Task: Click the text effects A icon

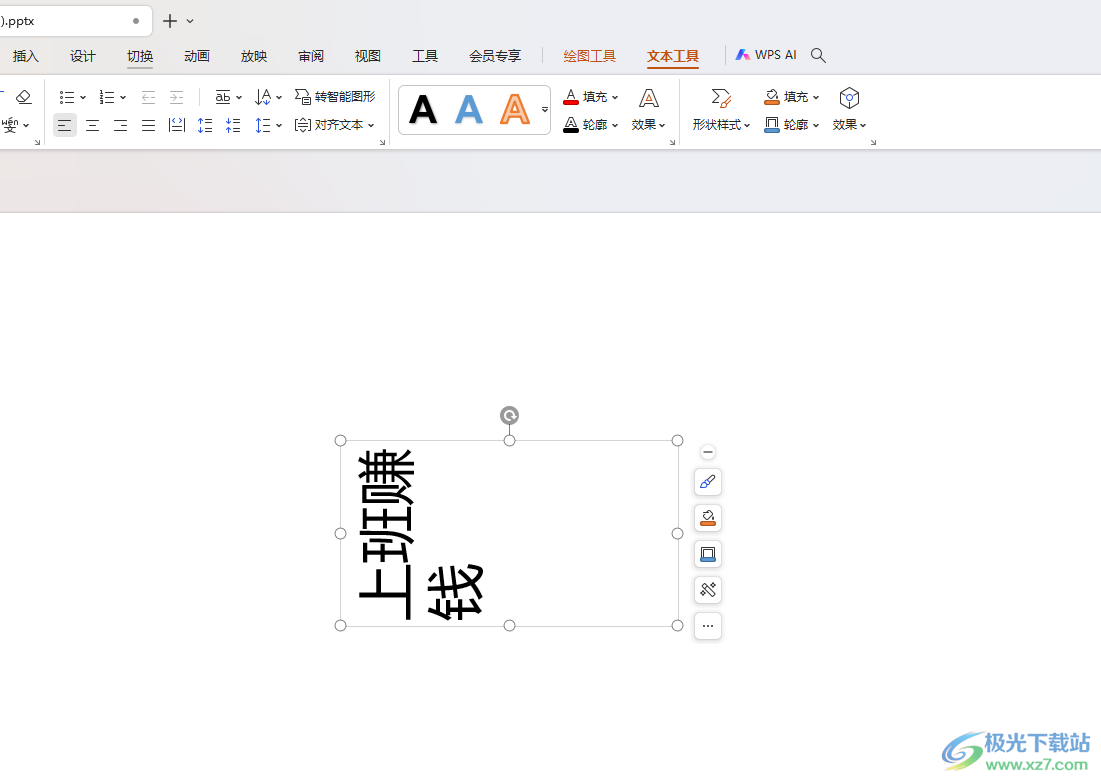Action: pos(649,98)
